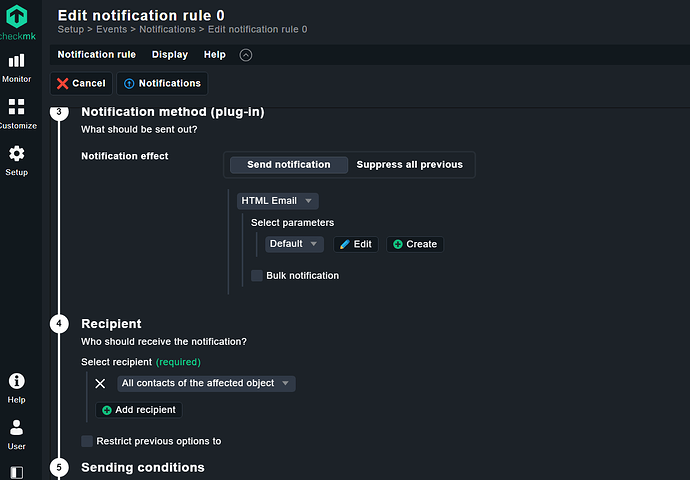The height and width of the screenshot is (480, 690).
Task: Select the Send notification option
Action: point(288,165)
